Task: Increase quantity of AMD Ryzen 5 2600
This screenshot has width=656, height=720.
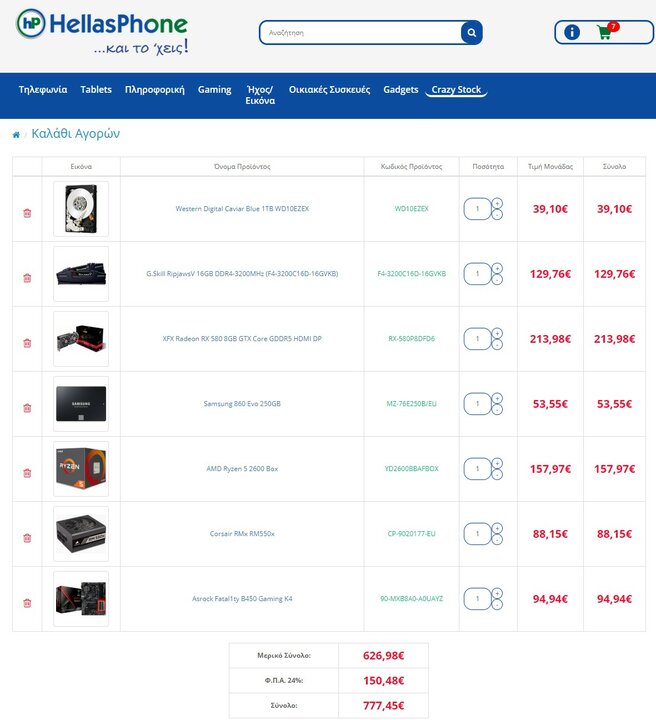Action: pos(497,463)
